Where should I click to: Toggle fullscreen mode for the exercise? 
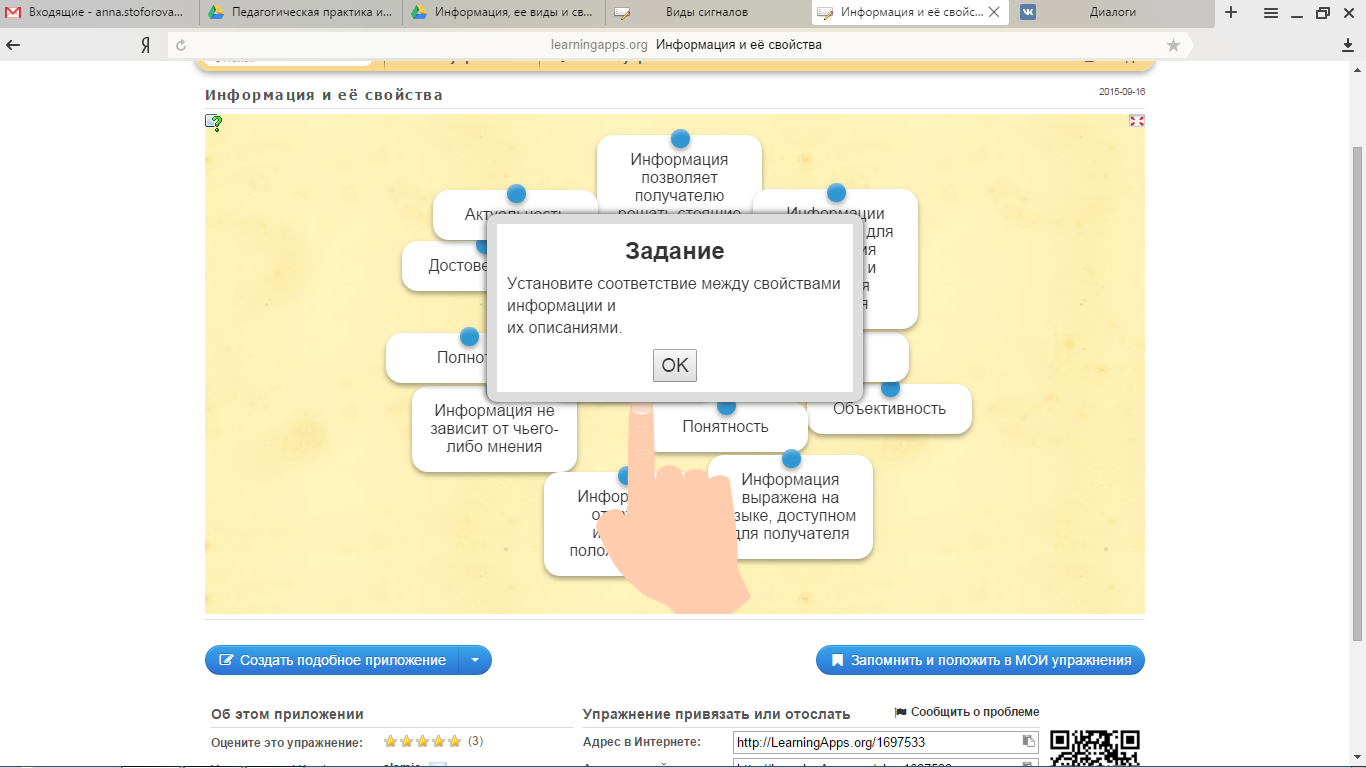(x=1136, y=121)
